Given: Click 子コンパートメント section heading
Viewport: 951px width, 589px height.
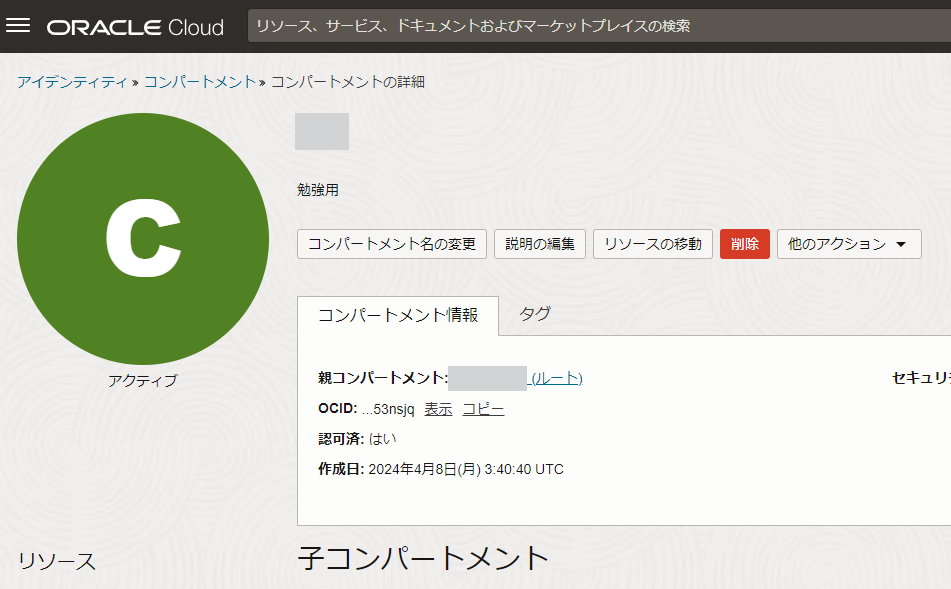Looking at the screenshot, I should [x=423, y=558].
